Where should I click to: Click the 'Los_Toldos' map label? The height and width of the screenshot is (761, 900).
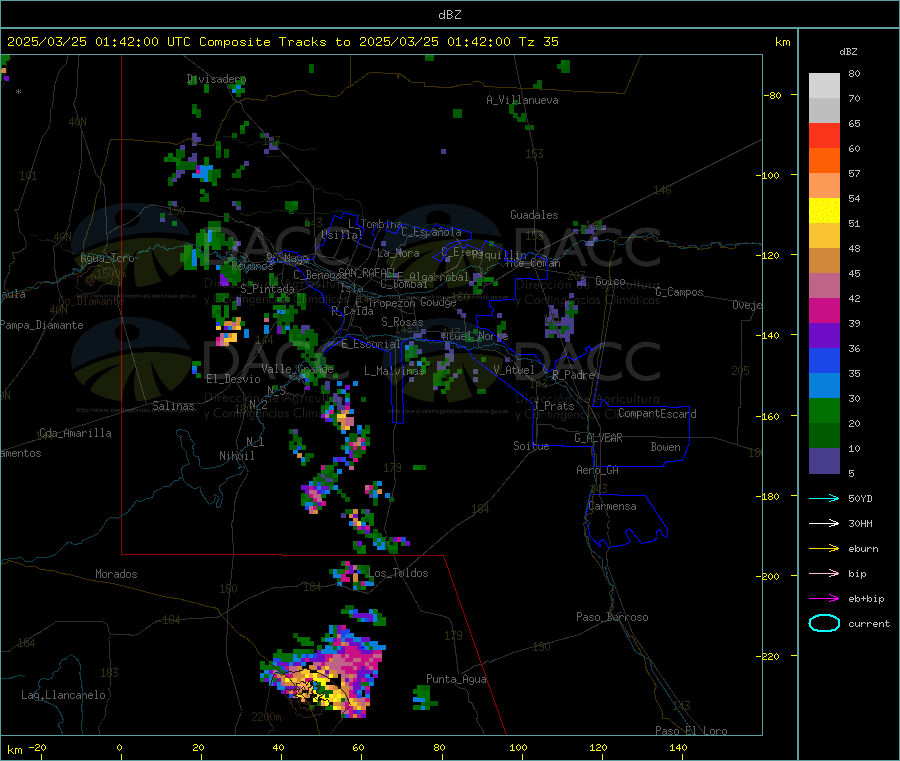tap(398, 573)
